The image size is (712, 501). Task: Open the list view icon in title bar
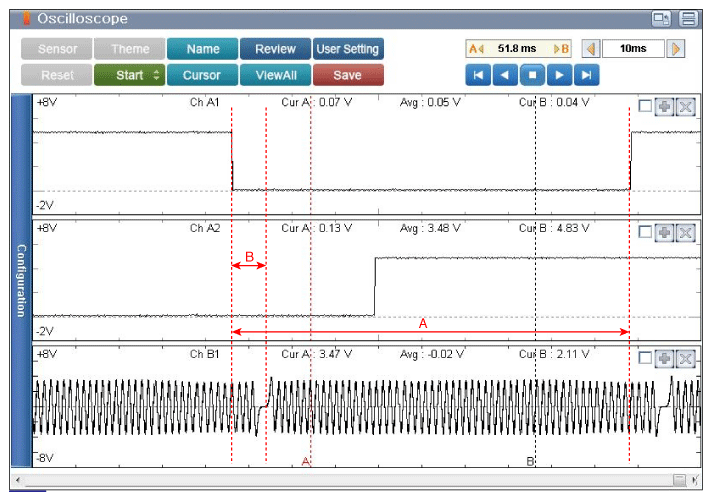688,19
